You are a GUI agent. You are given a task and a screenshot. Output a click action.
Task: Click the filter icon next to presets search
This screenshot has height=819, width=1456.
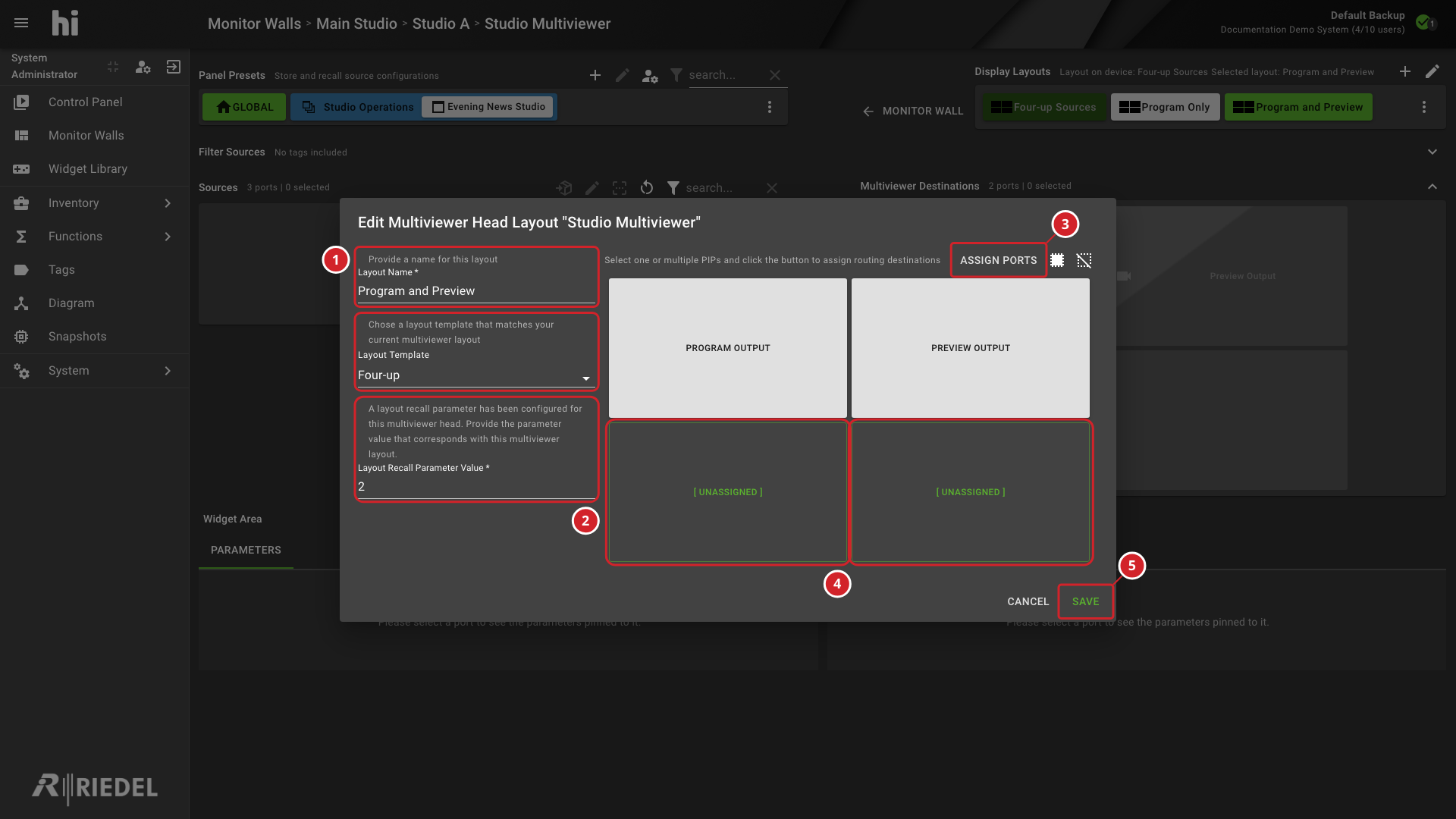tap(676, 75)
